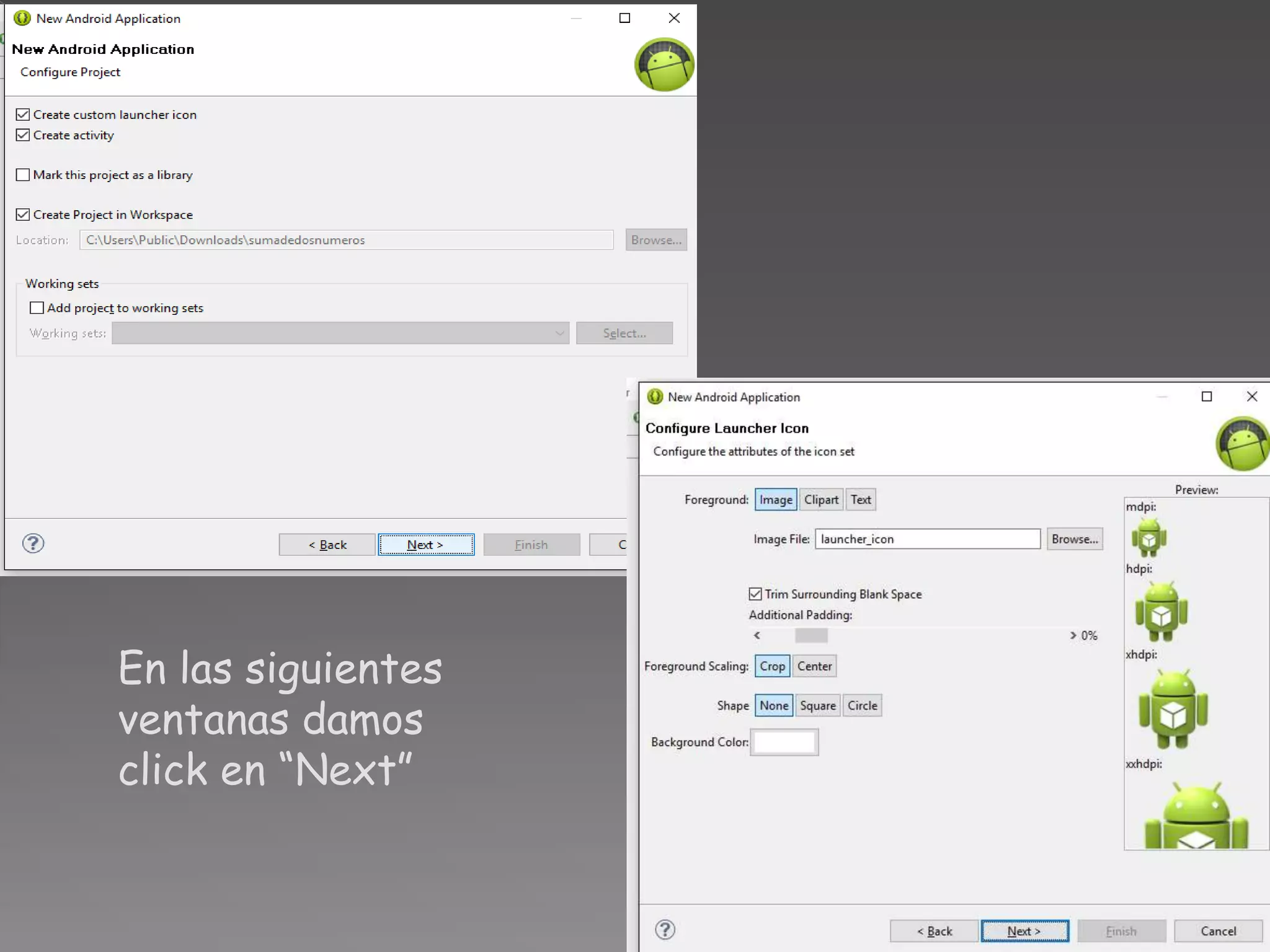Click Next in Configure Launcher Icon dialog
Viewport: 1270px width, 952px height.
click(x=1024, y=931)
